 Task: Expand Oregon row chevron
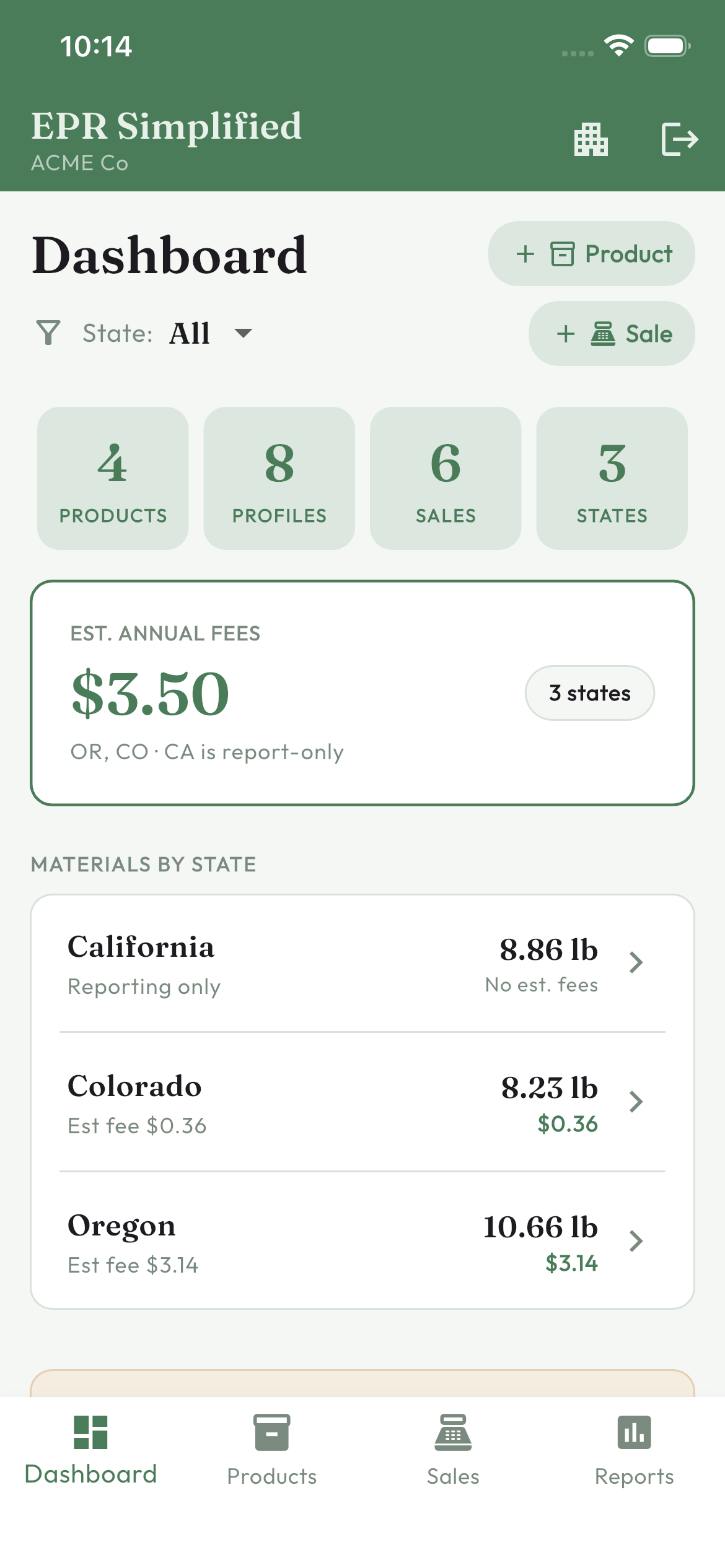(x=636, y=1241)
